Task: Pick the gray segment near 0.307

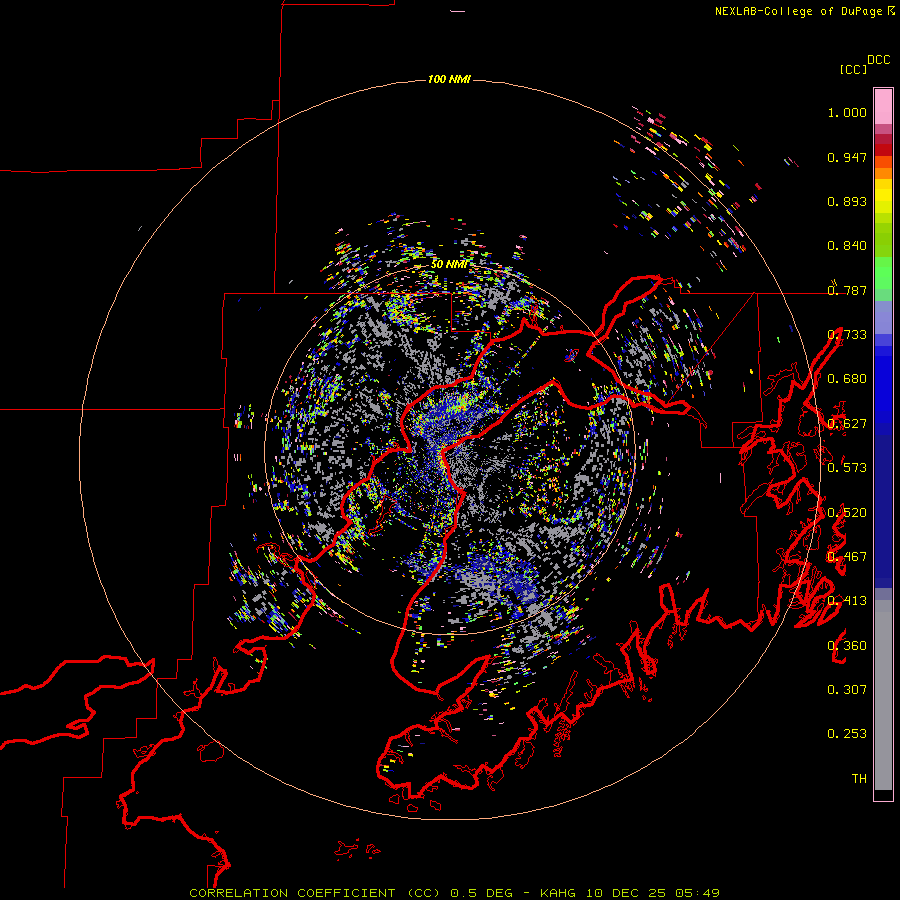Action: click(883, 695)
